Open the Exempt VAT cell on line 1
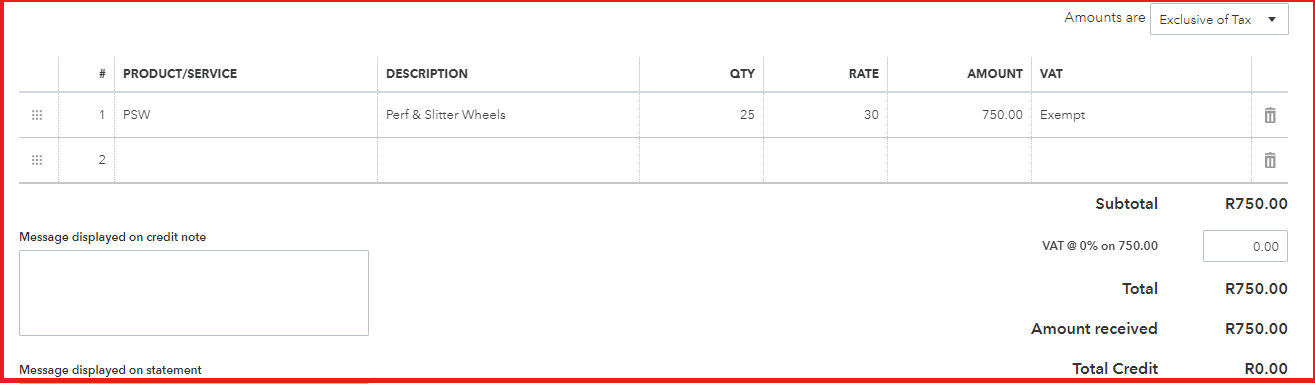The height and width of the screenshot is (384, 1315). [1141, 115]
